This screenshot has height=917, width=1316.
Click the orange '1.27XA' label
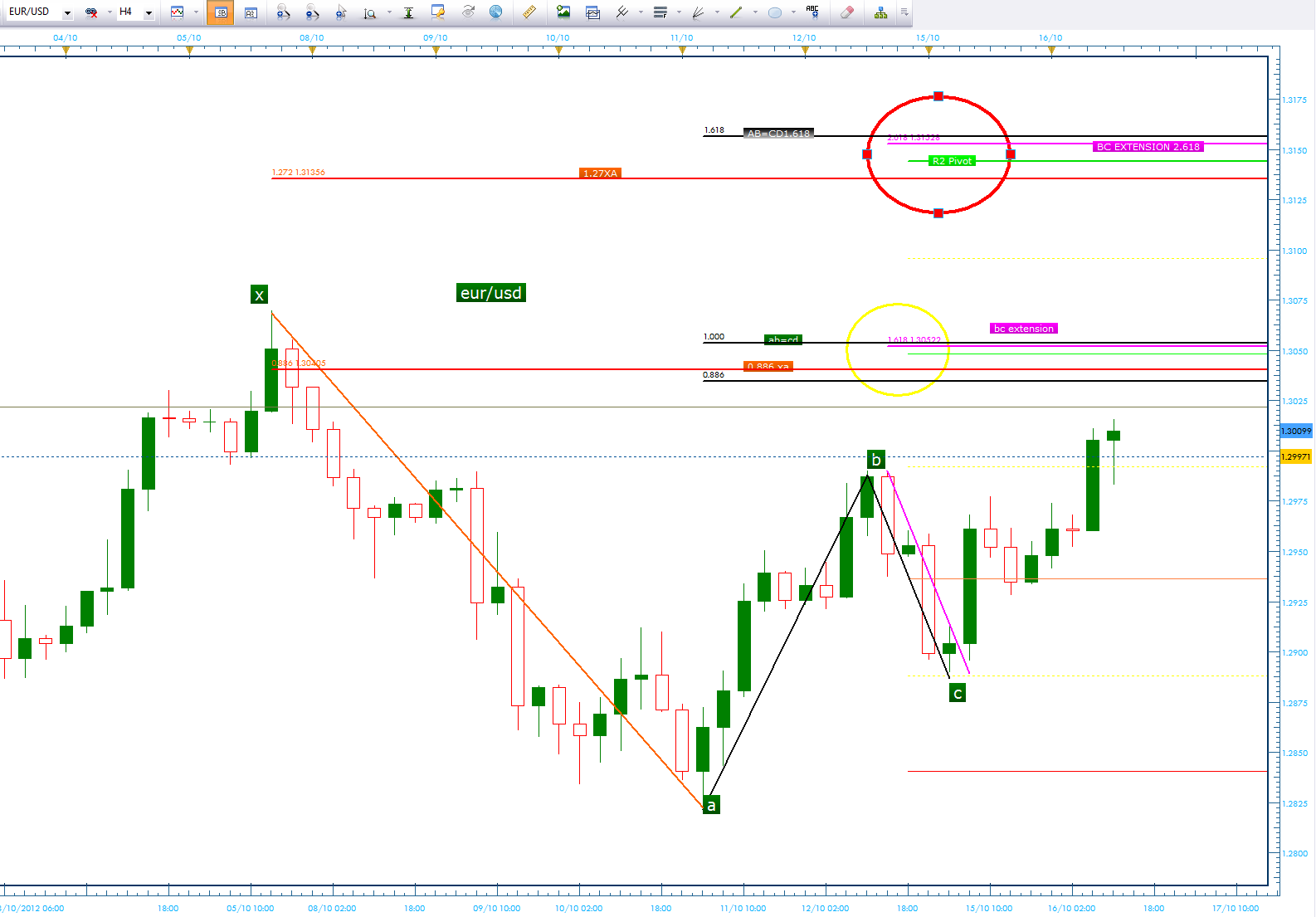click(x=601, y=173)
